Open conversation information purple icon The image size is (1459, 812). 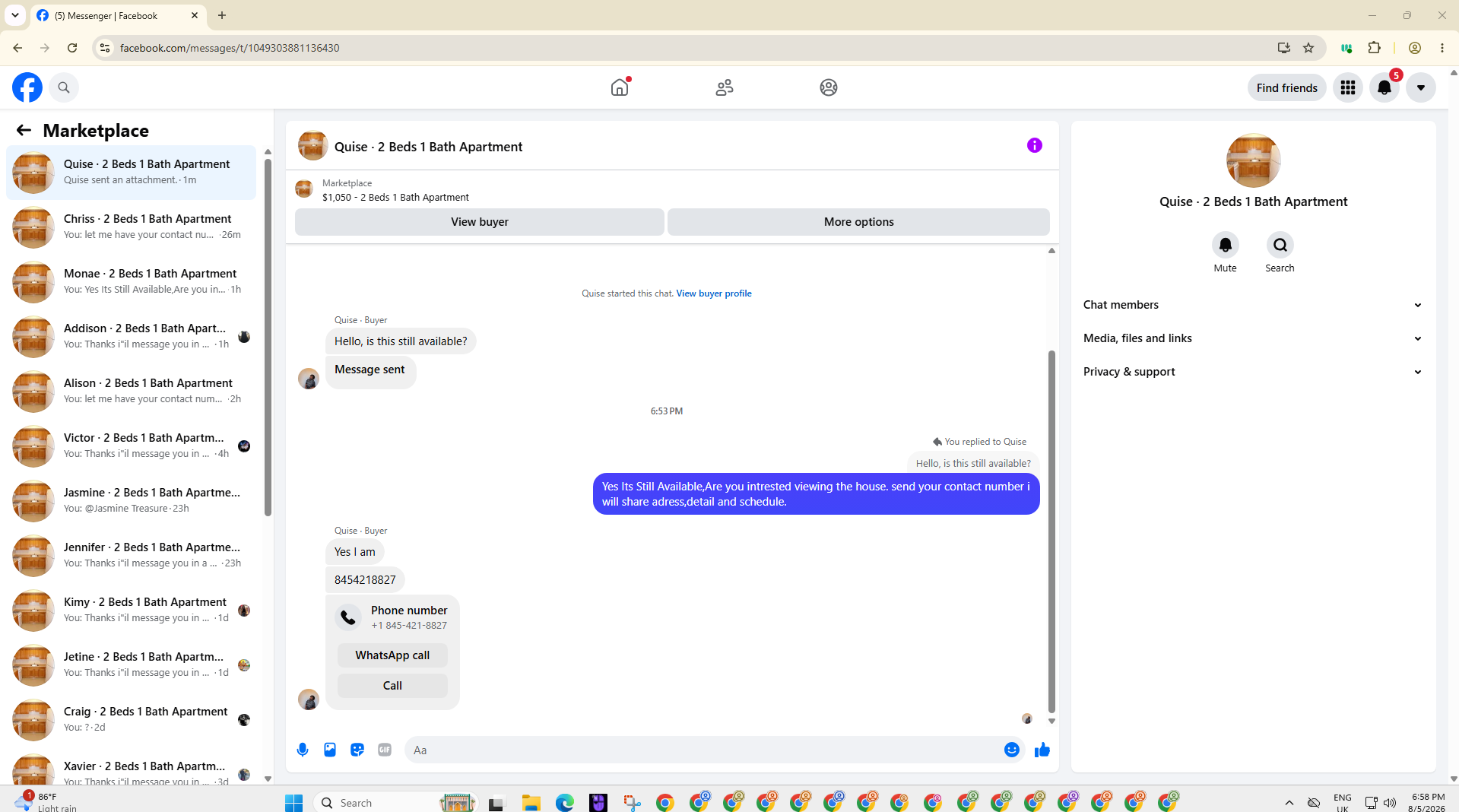coord(1035,145)
